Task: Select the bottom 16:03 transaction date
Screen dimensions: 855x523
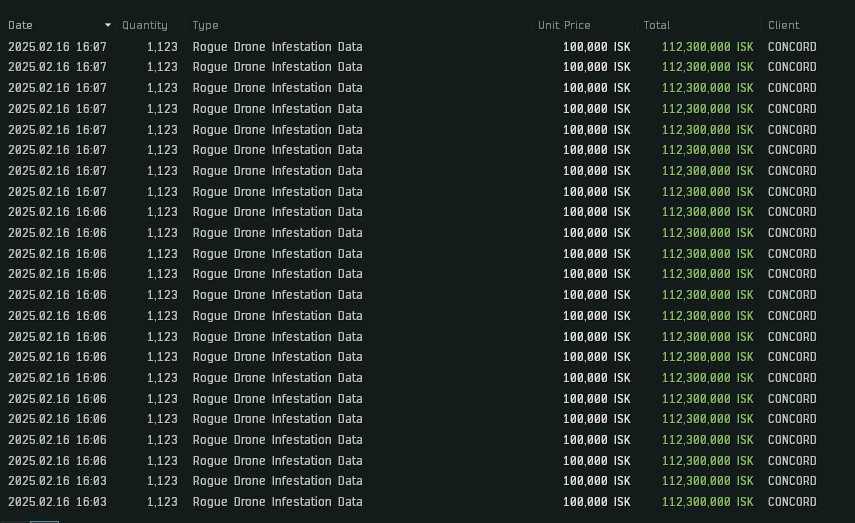Action: (x=57, y=502)
